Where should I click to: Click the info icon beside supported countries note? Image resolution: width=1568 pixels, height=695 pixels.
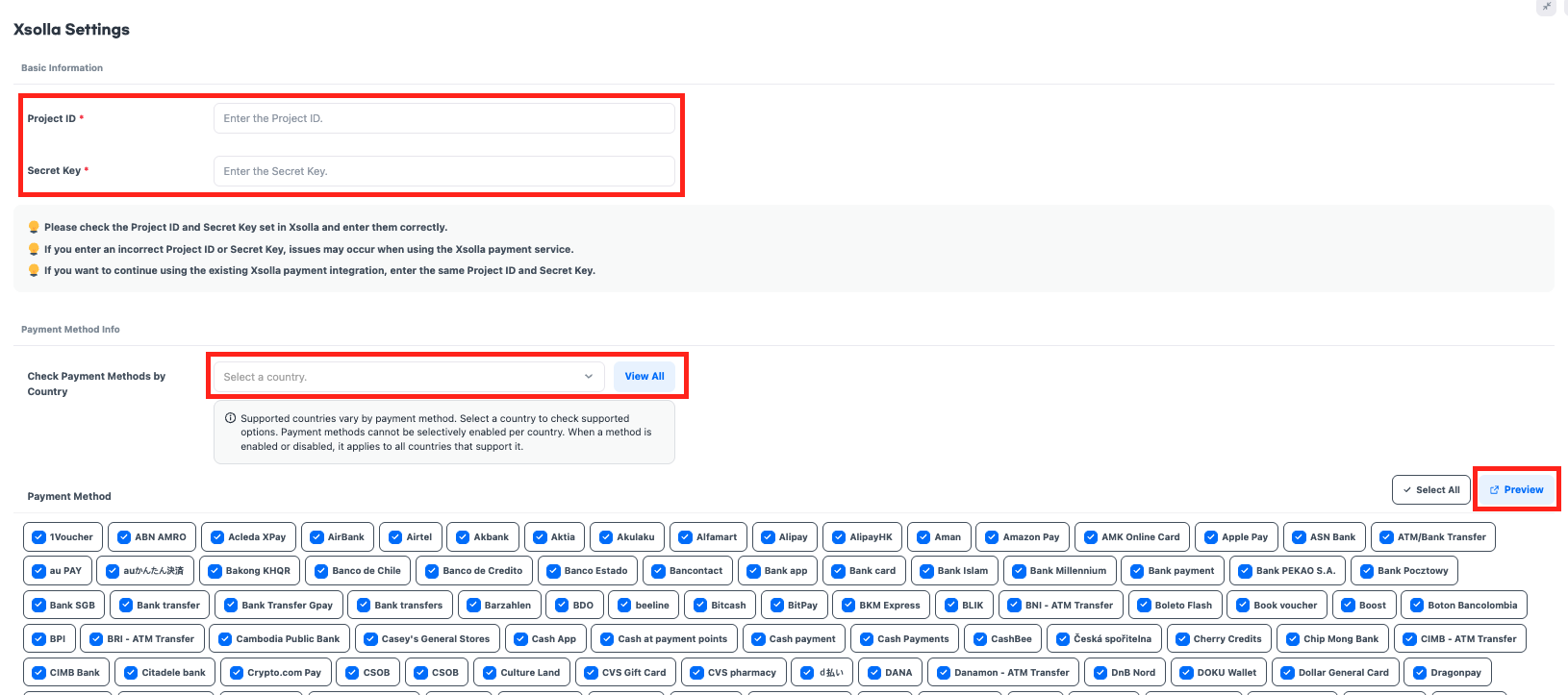[230, 418]
